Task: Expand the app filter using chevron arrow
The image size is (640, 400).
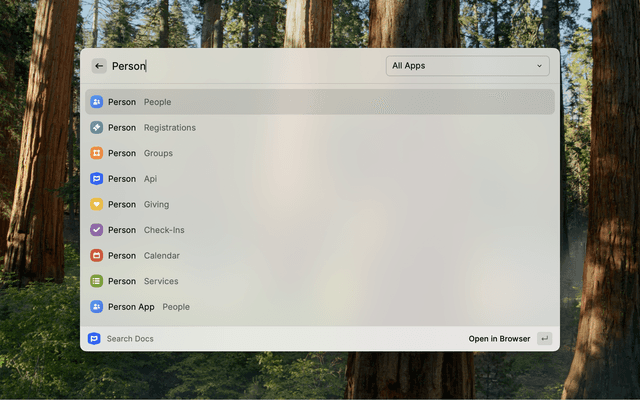Action: click(540, 66)
